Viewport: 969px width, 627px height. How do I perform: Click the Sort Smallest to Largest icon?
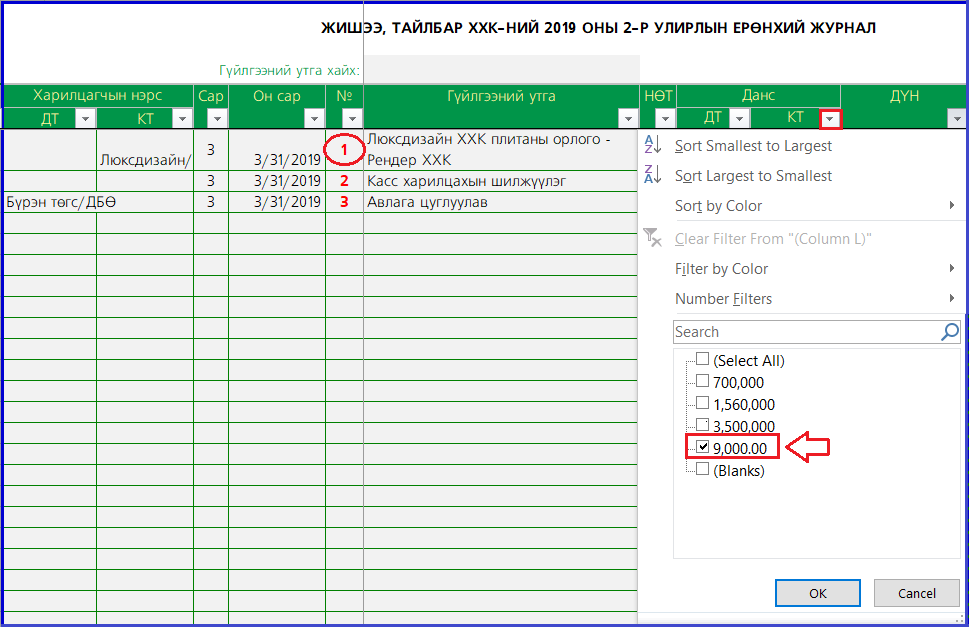(x=651, y=145)
